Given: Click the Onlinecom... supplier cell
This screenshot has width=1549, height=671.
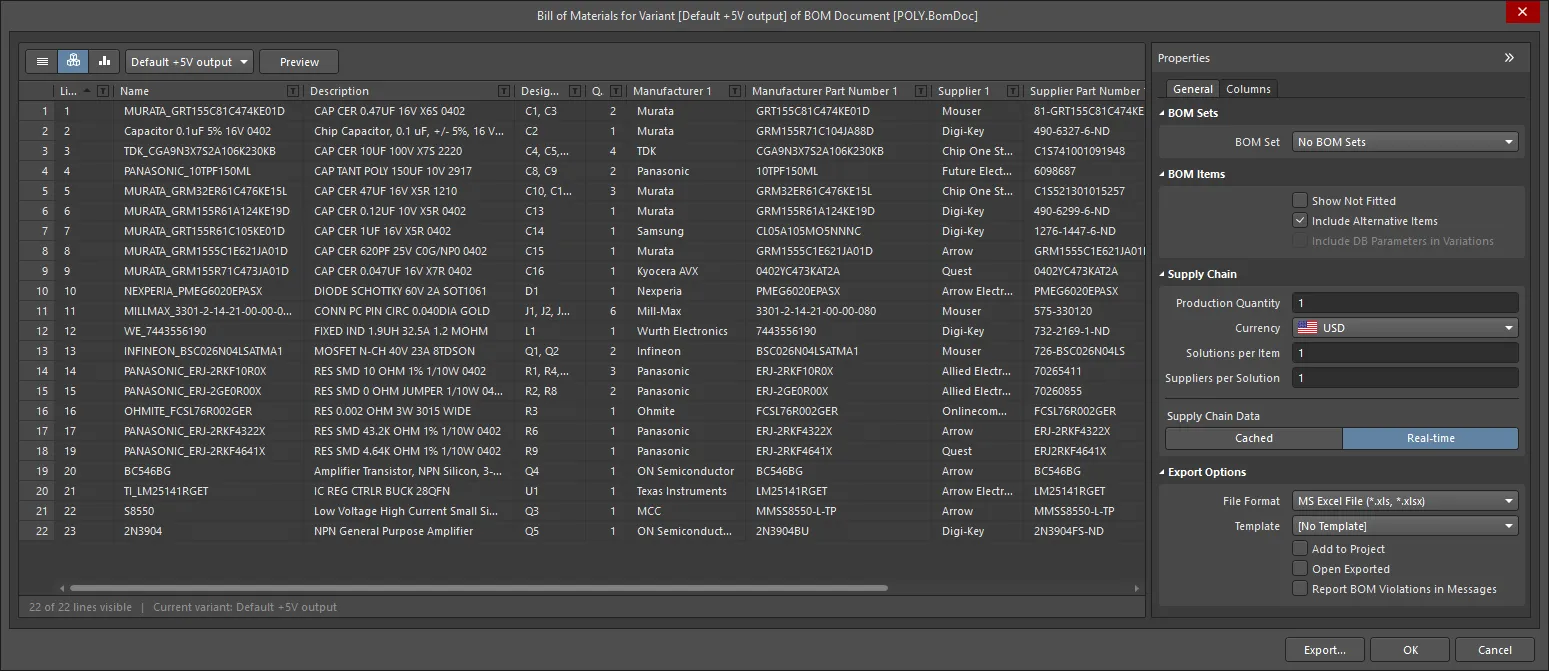Looking at the screenshot, I should 975,411.
